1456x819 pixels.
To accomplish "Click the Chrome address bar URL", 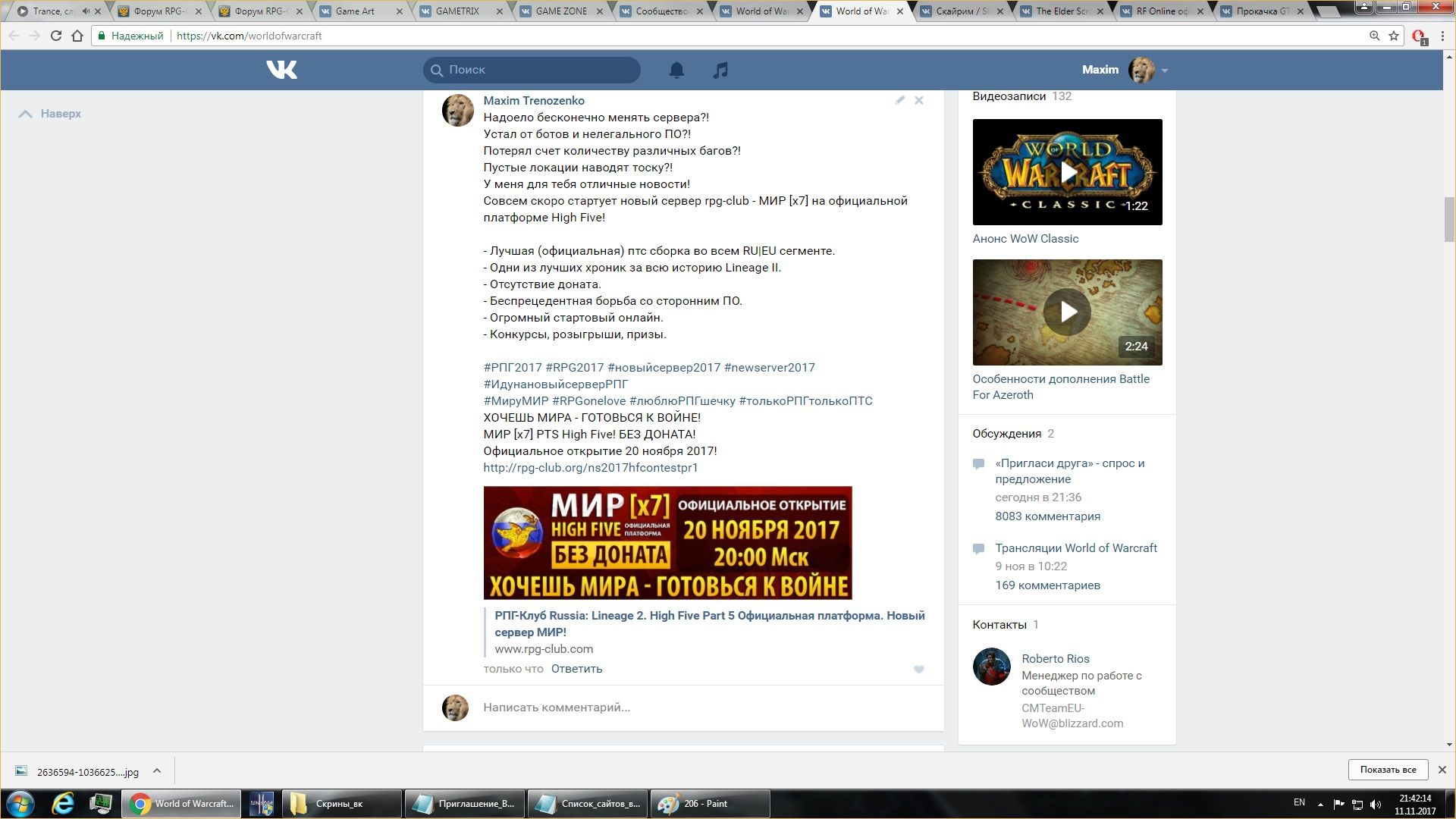I will 249,36.
